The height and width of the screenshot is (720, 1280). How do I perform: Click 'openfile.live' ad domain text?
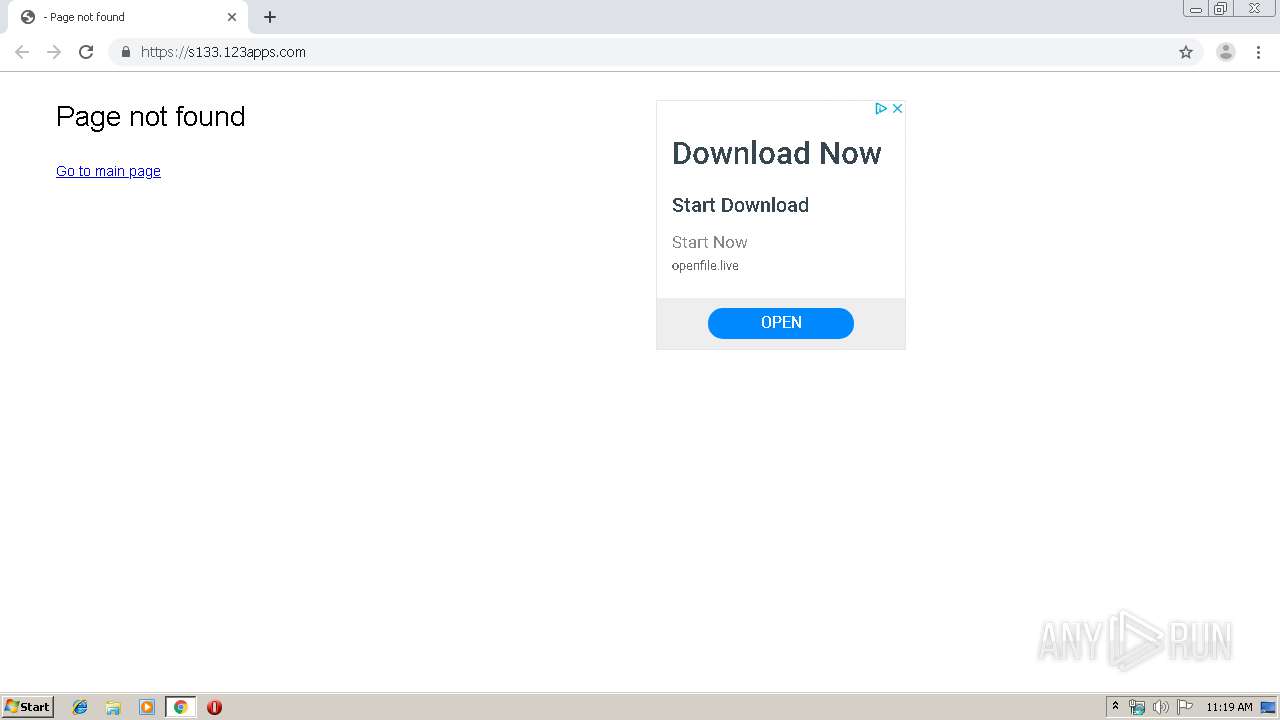point(705,266)
